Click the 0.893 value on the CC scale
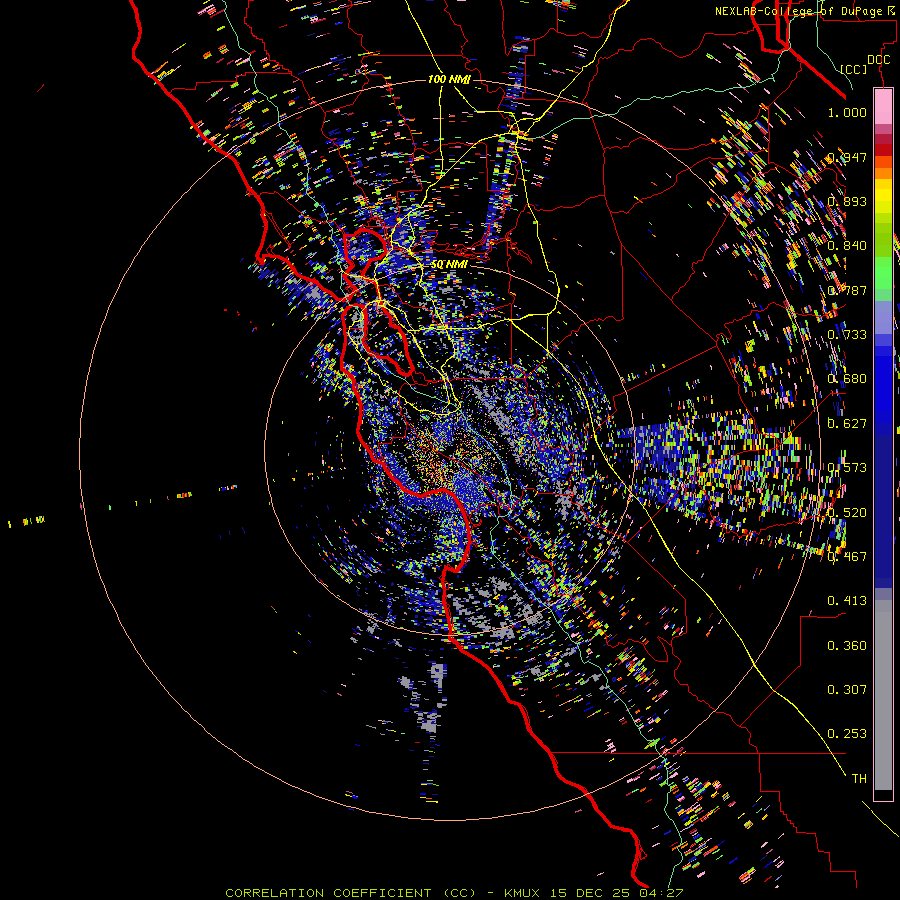The height and width of the screenshot is (900, 900). point(847,201)
